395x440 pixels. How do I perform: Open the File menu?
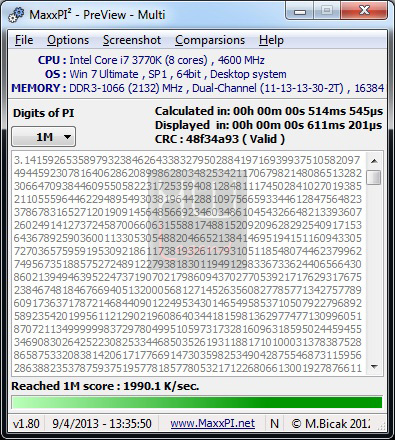[24, 40]
